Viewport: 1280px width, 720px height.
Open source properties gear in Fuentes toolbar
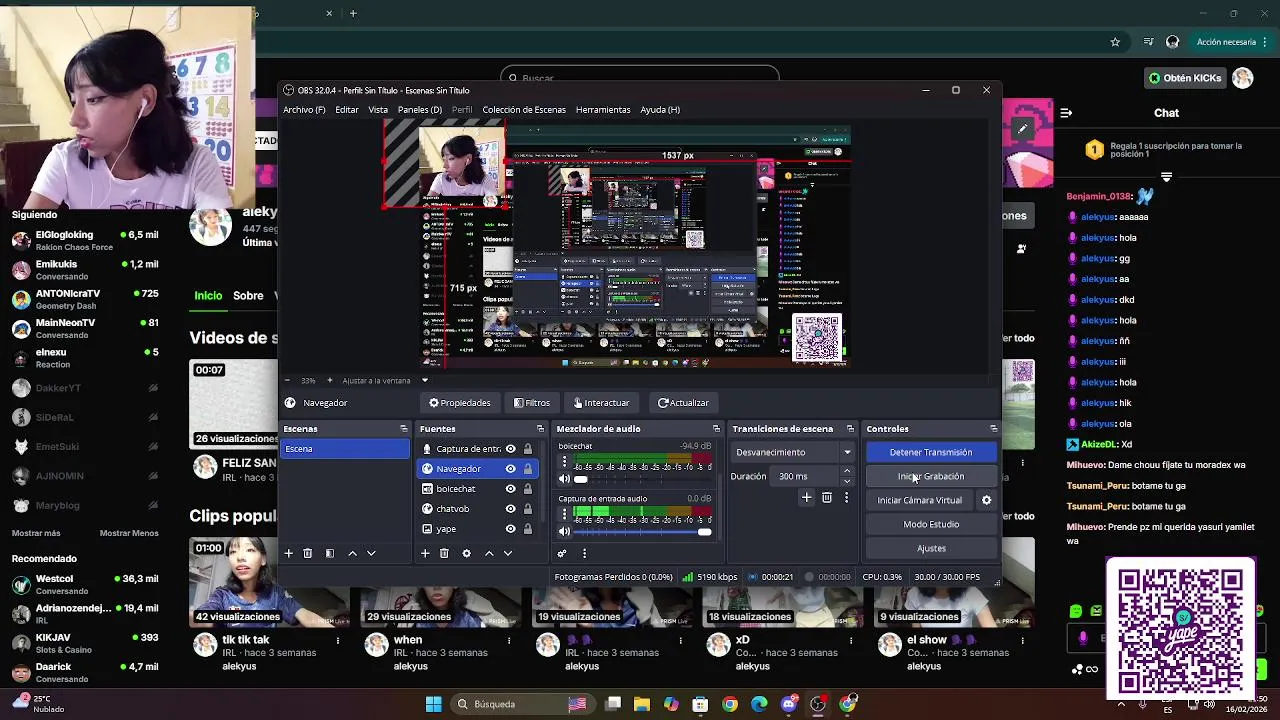[466, 553]
